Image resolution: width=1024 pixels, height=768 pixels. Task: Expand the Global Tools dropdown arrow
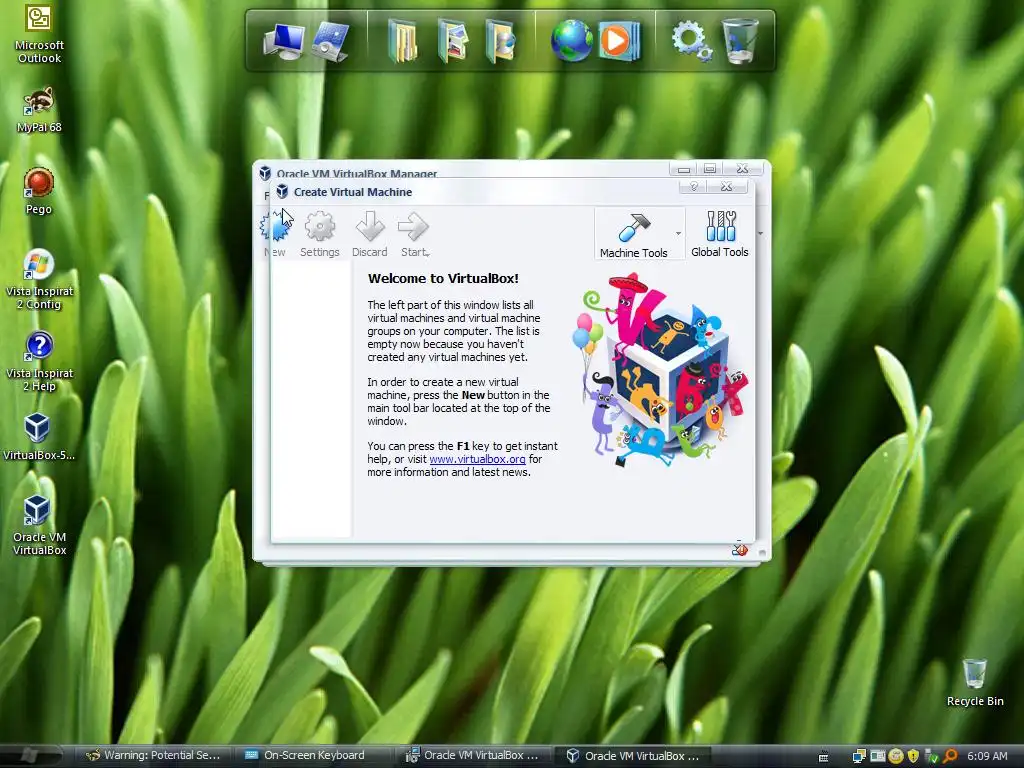tap(760, 233)
